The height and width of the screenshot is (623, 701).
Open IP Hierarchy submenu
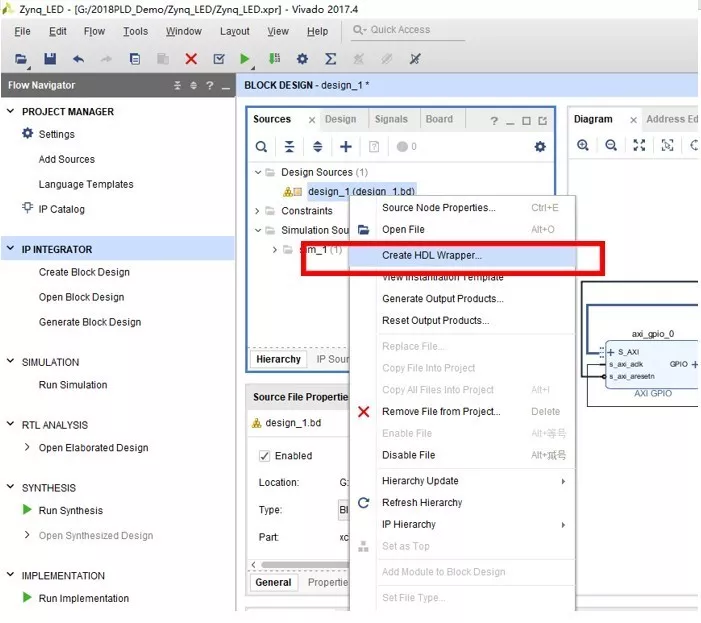coord(462,525)
